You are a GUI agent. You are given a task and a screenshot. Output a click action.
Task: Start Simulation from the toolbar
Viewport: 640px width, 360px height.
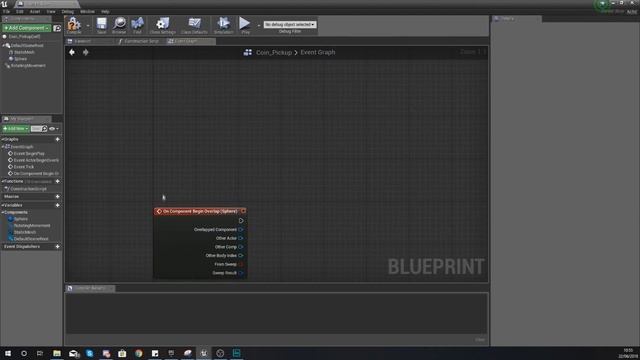(223, 24)
